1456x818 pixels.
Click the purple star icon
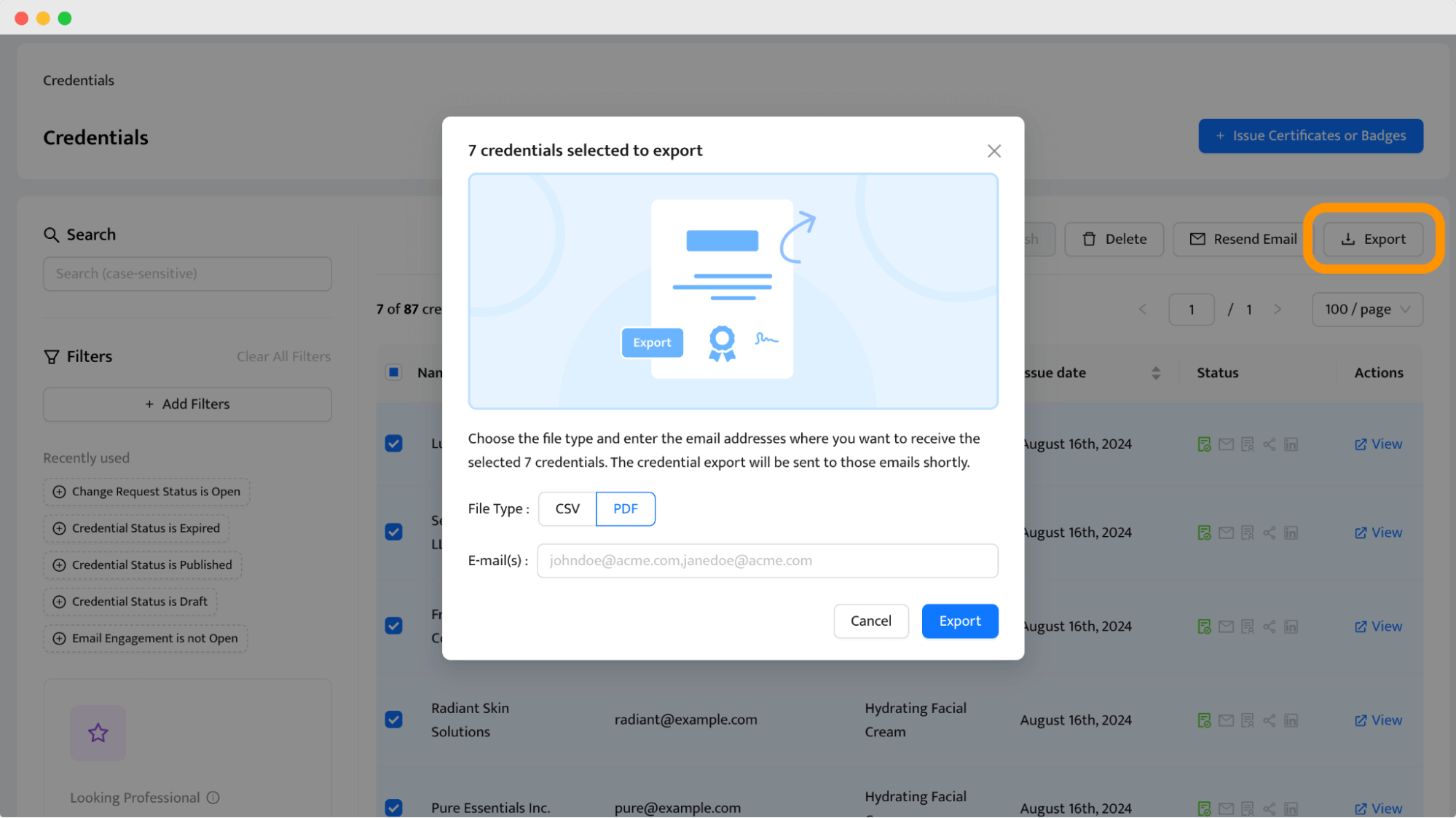click(x=98, y=733)
